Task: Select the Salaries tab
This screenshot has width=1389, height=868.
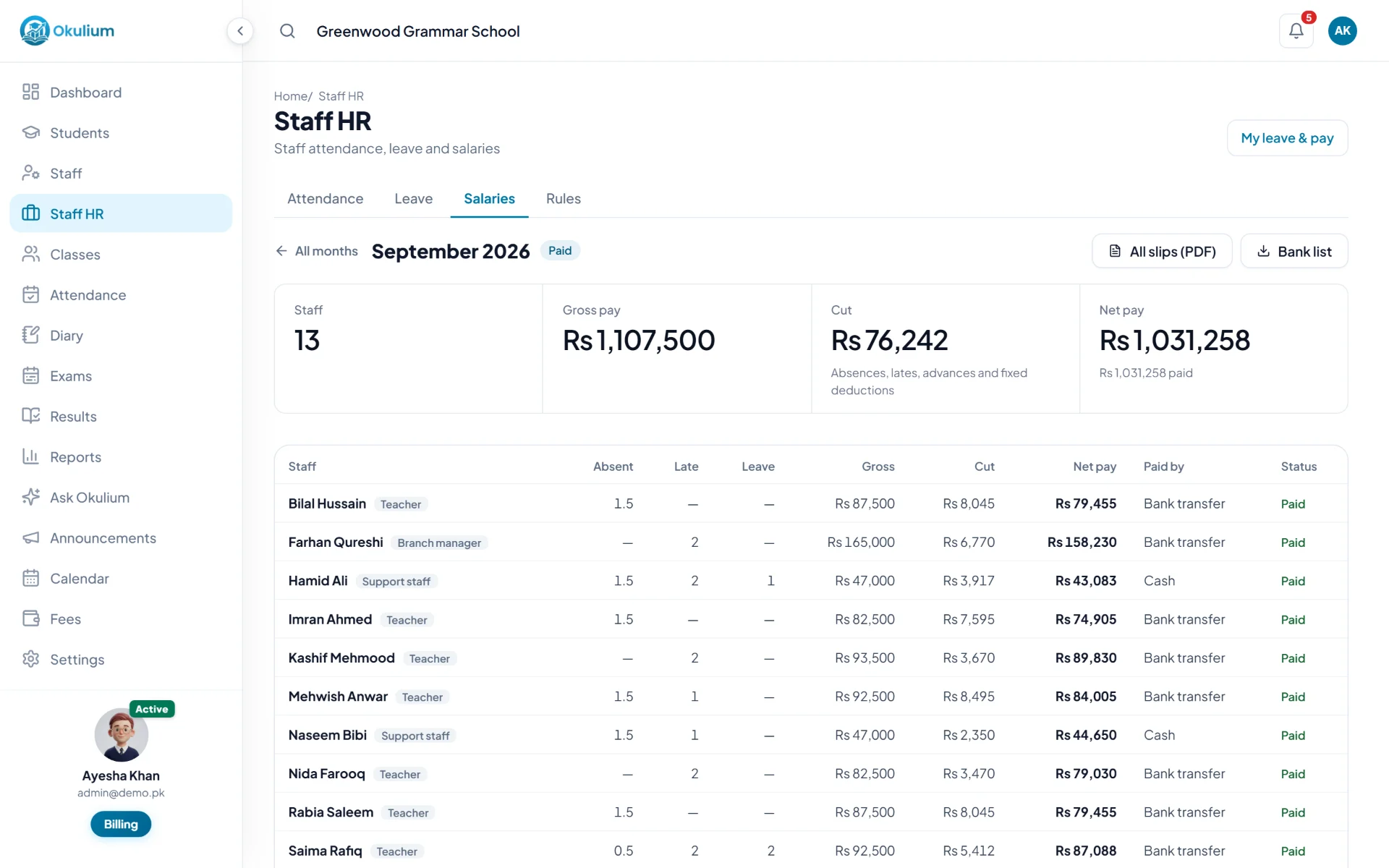Action: (x=489, y=199)
